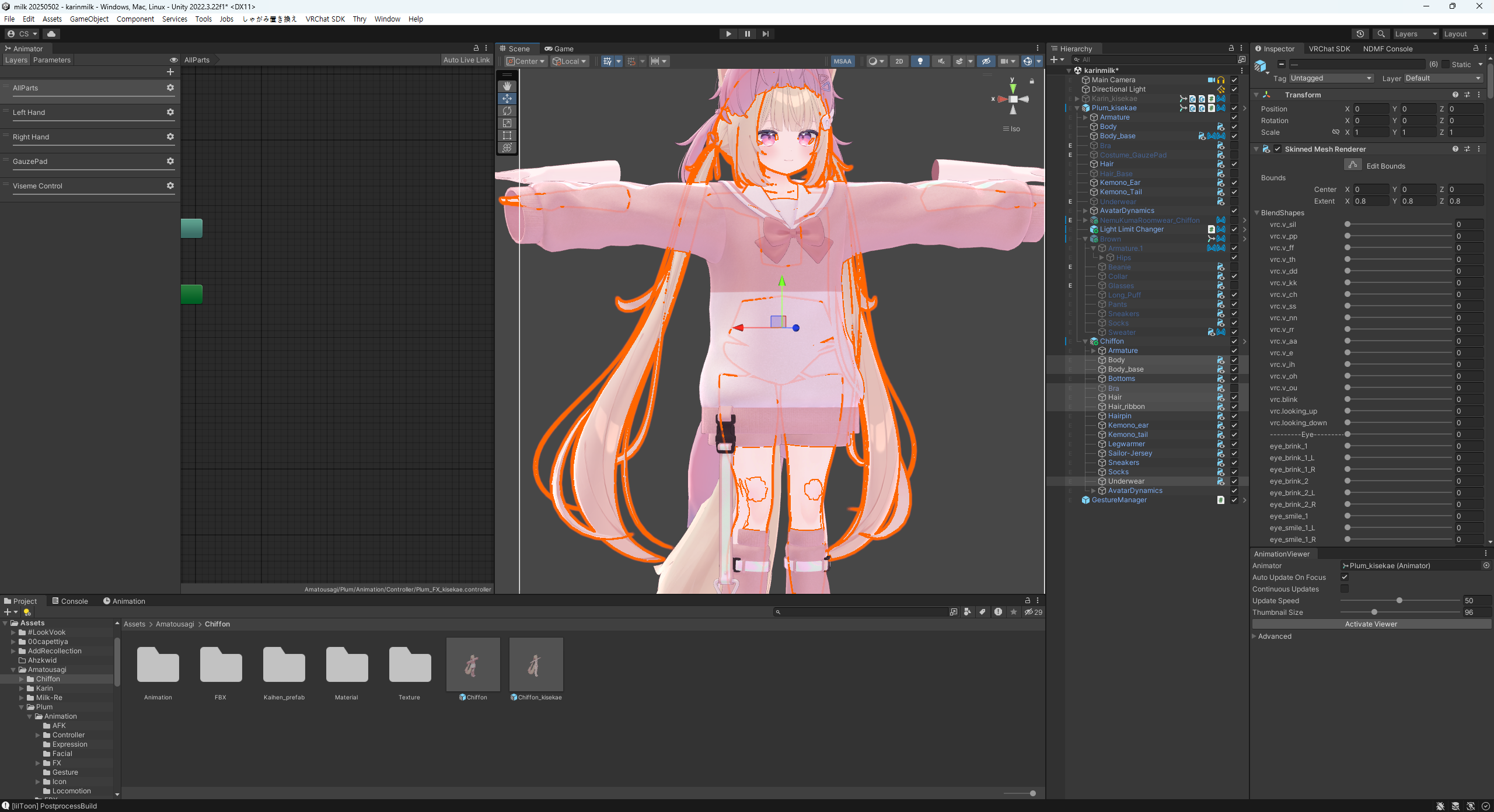The image size is (1494, 812).
Task: Select the Hand tool in scene toolbar
Action: pos(507,86)
